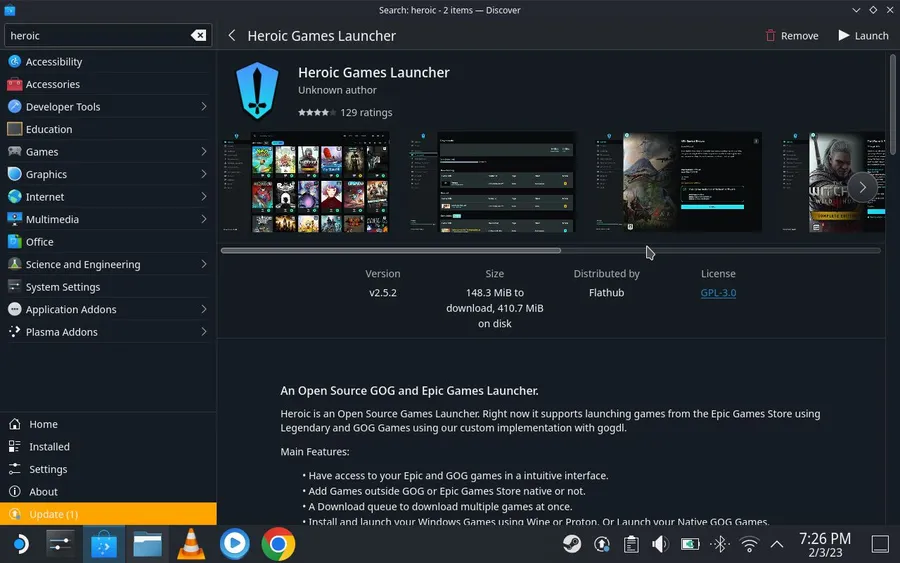
Task: Go back from Heroic Games Launcher page
Action: (x=232, y=36)
